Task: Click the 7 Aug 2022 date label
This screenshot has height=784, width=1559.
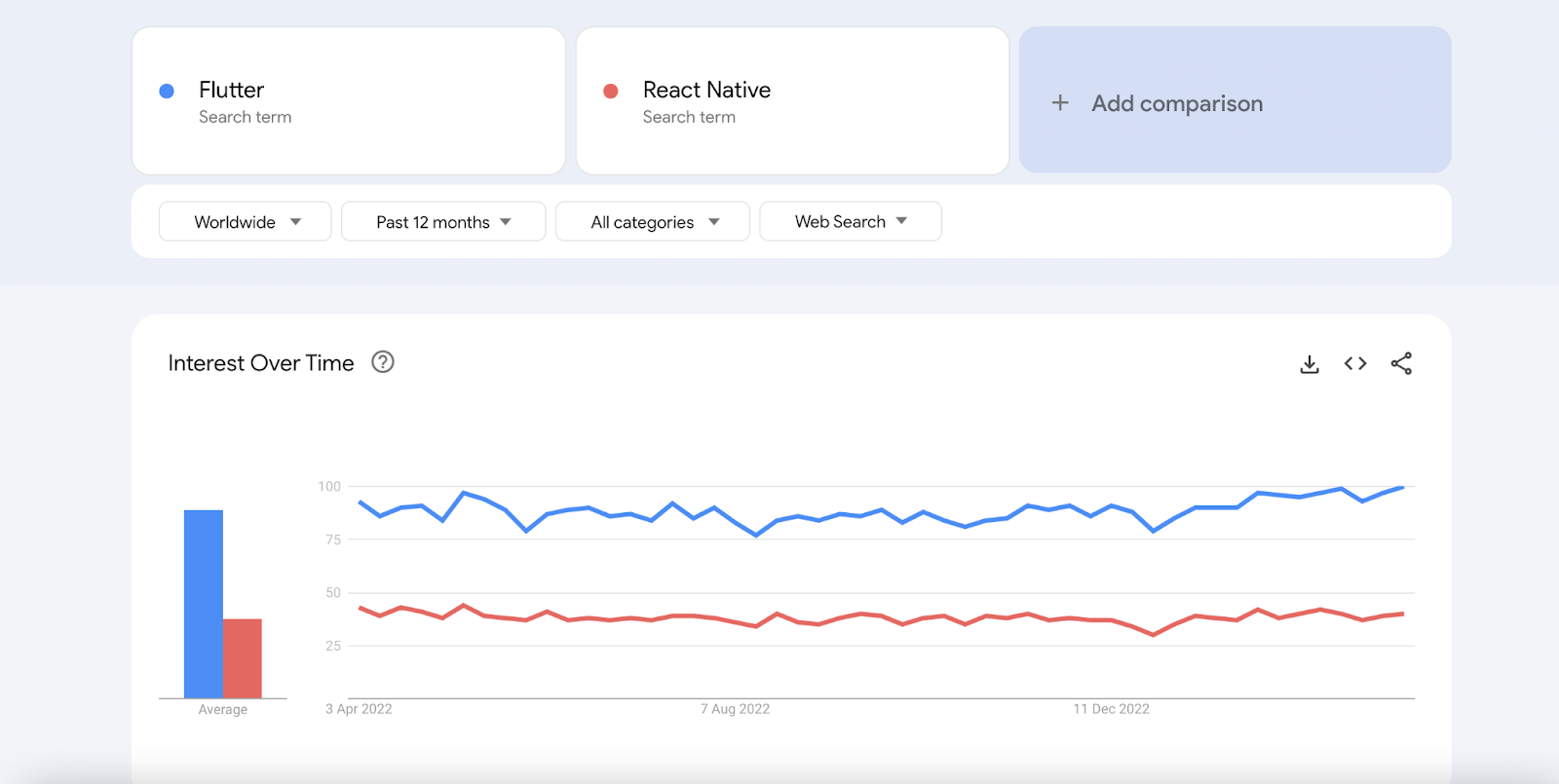Action: tap(735, 709)
